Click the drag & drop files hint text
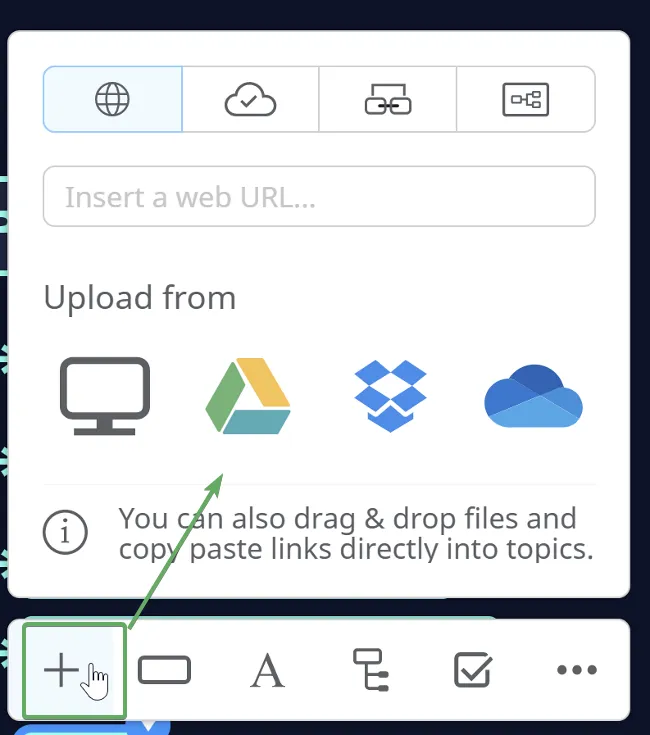650x735 pixels. [x=356, y=533]
